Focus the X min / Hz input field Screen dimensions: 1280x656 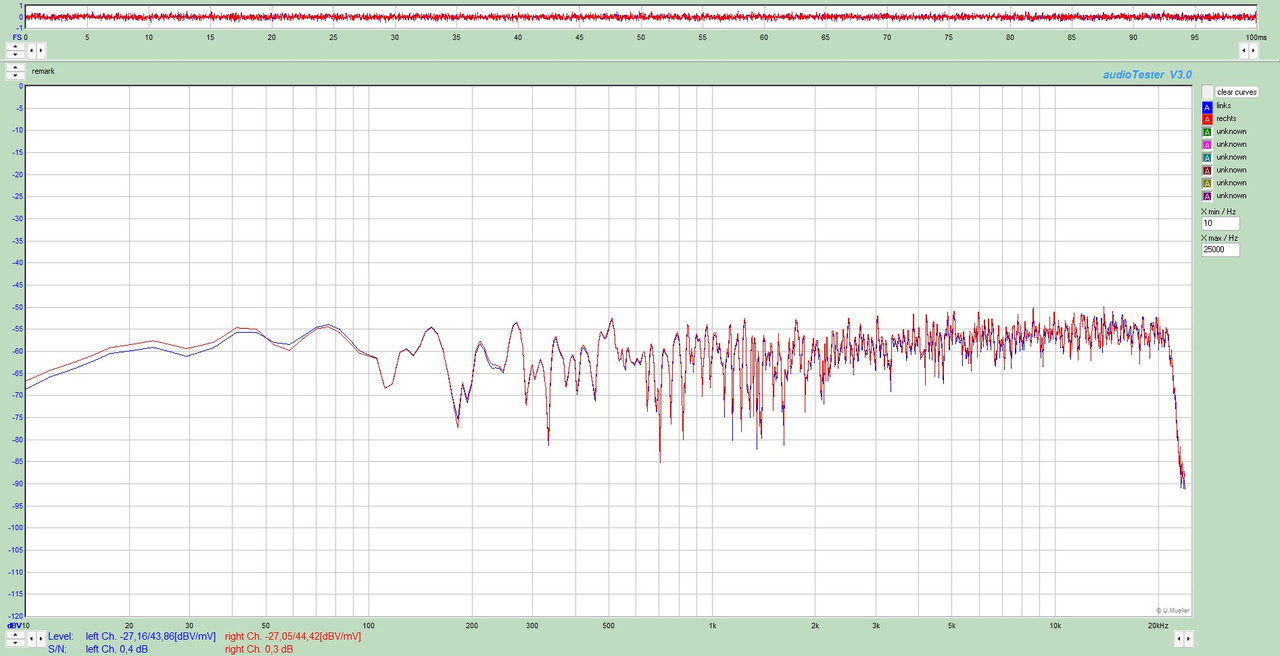click(x=1220, y=223)
